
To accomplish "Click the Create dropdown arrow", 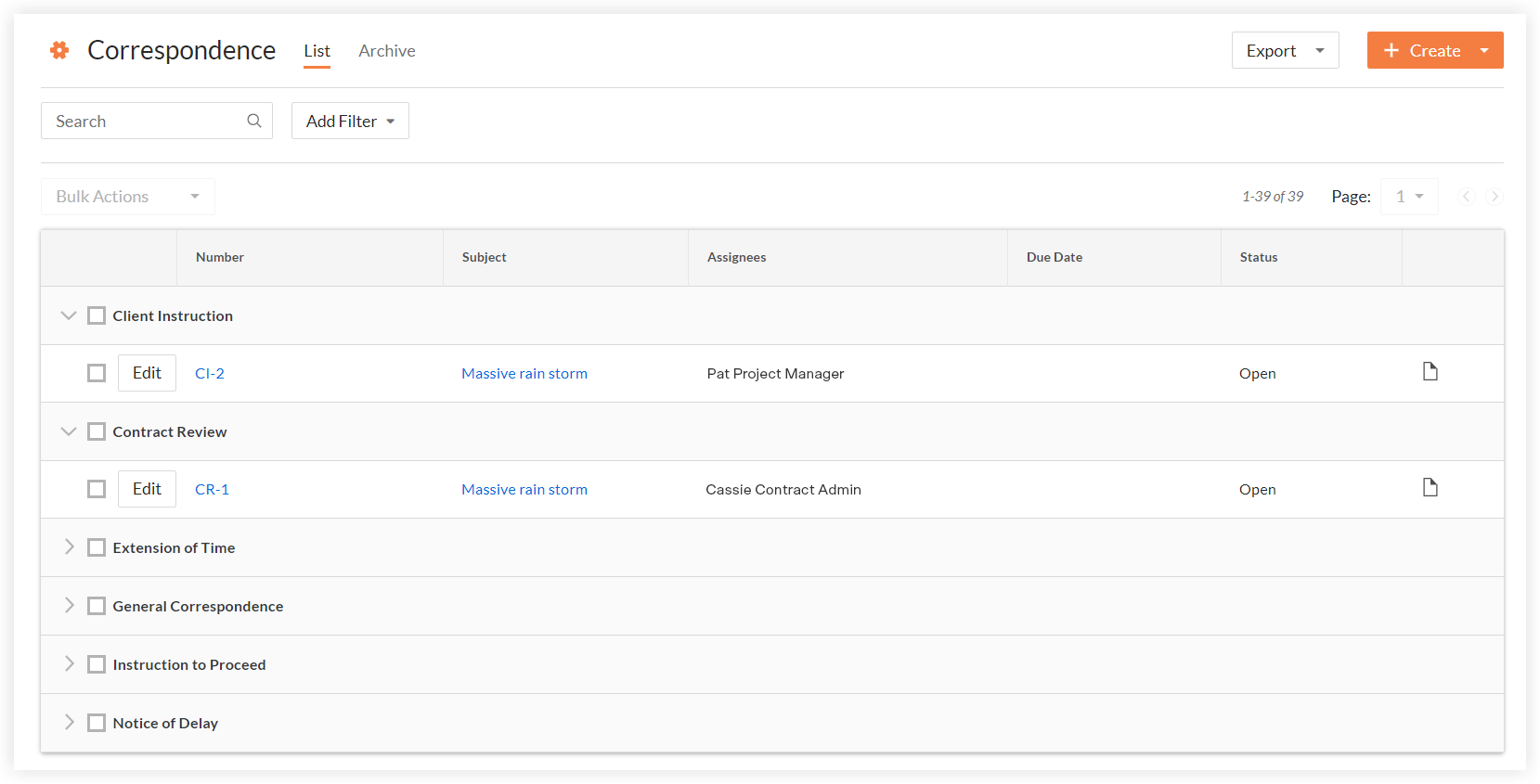I will coord(1484,51).
